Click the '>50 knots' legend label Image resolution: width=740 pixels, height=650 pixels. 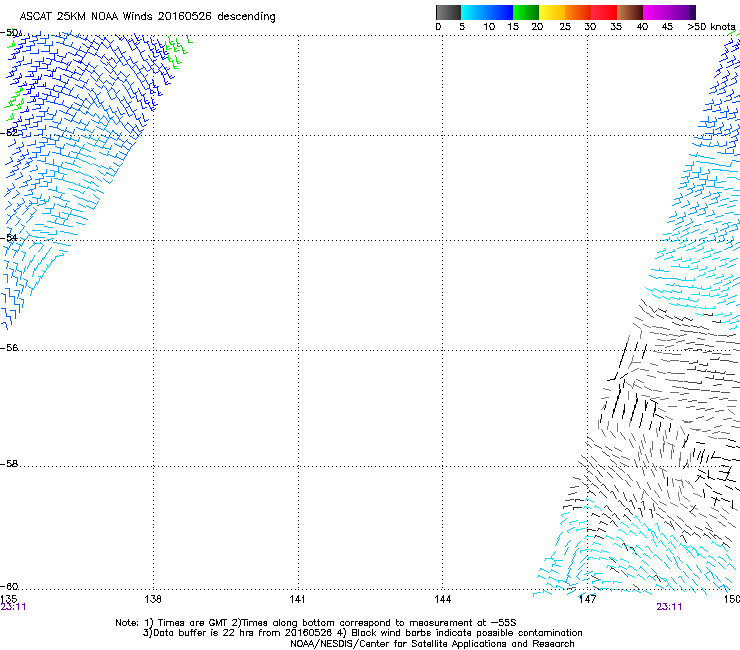click(711, 27)
